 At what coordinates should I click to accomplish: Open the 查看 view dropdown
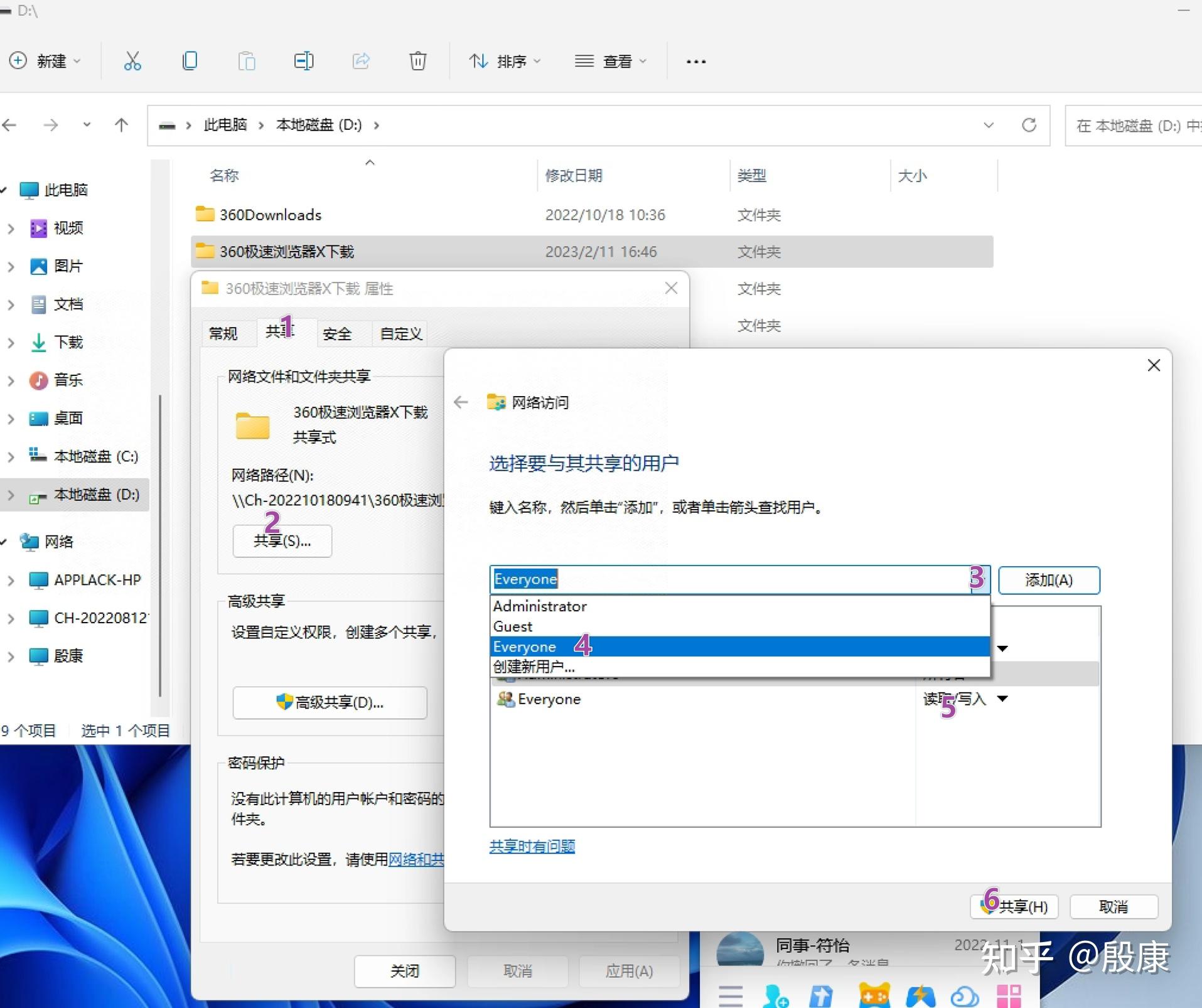coord(611,61)
